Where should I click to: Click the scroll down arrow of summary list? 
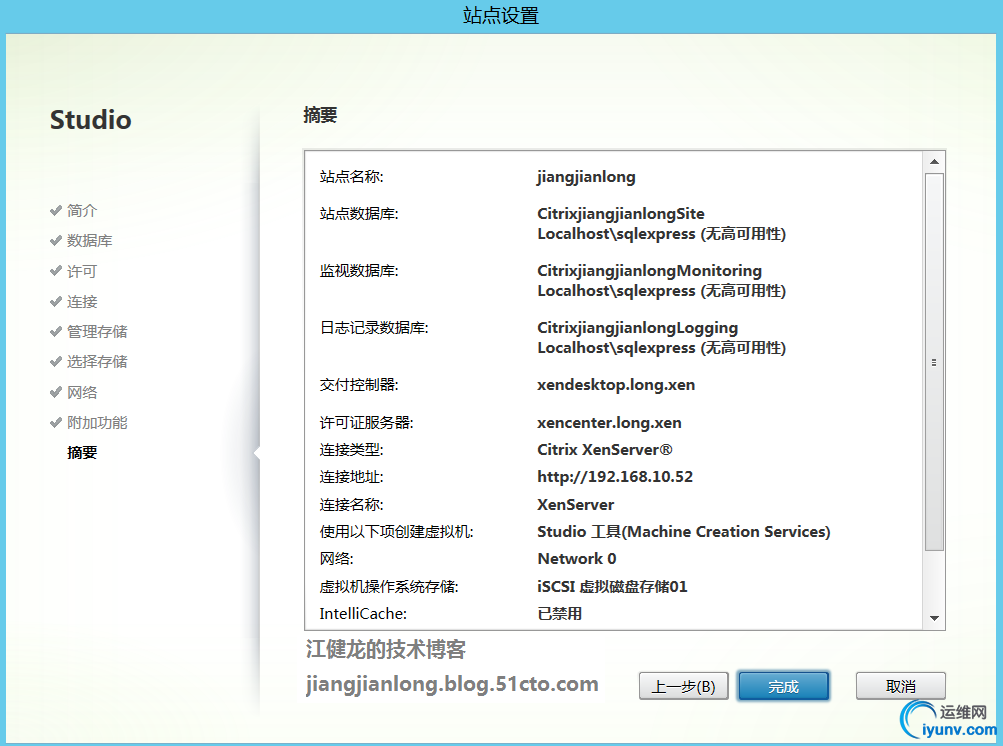(935, 618)
